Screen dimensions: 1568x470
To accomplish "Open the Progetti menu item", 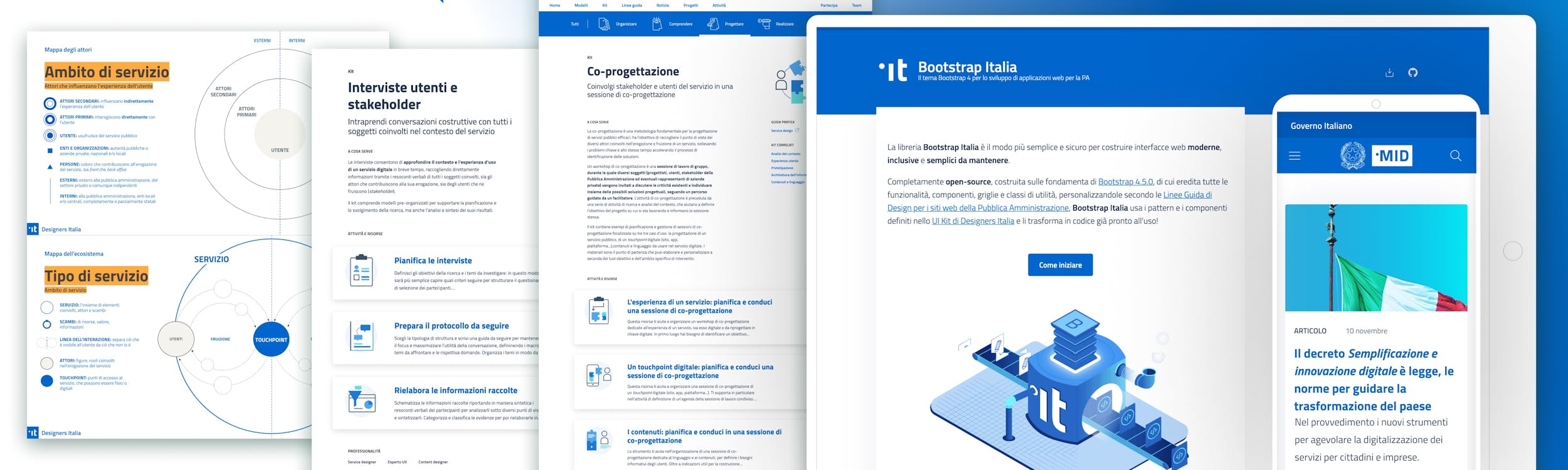I will tap(691, 6).
